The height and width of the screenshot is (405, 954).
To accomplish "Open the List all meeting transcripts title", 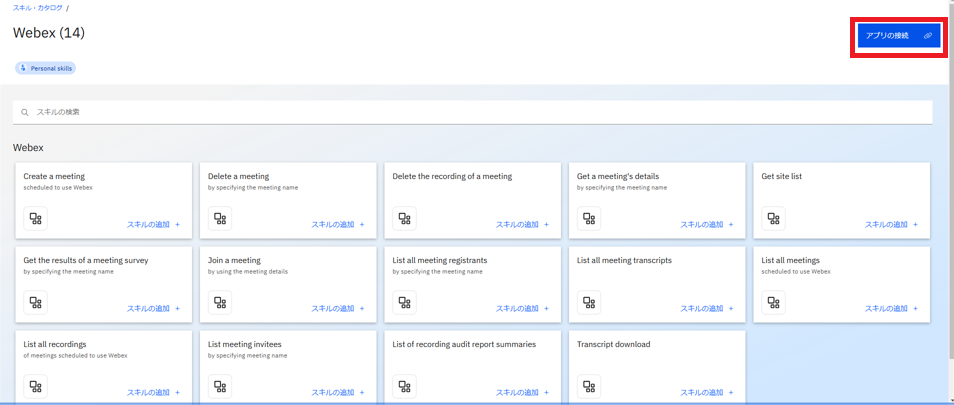I will pos(624,260).
